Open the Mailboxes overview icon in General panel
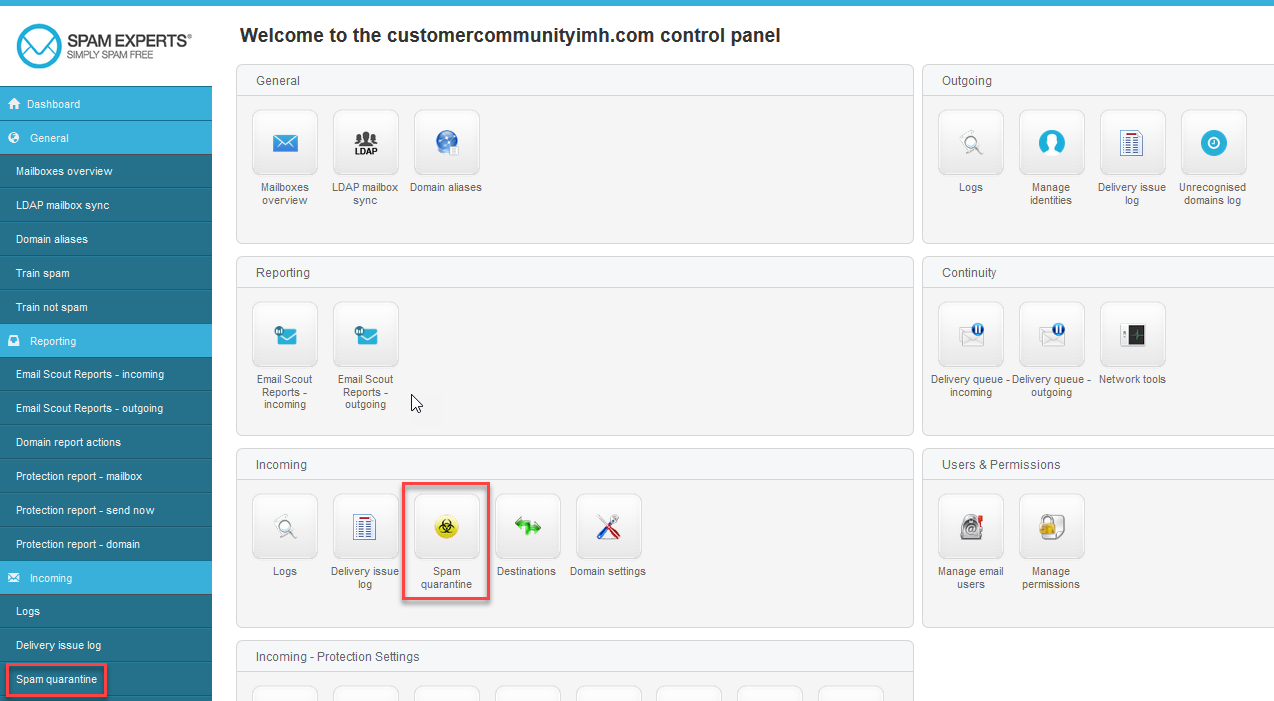The image size is (1274, 701). pyautogui.click(x=285, y=143)
